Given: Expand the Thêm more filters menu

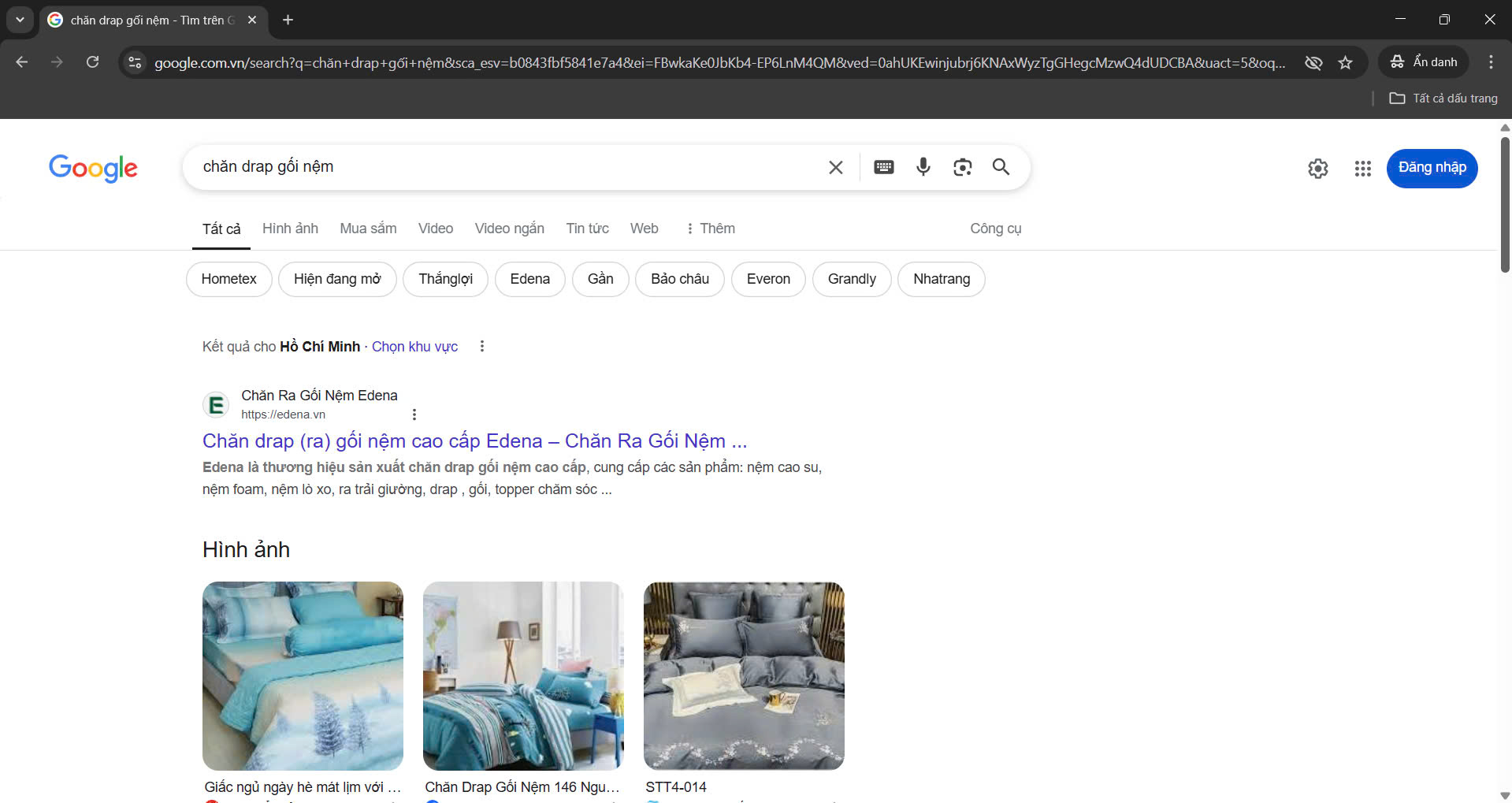Looking at the screenshot, I should coord(710,229).
